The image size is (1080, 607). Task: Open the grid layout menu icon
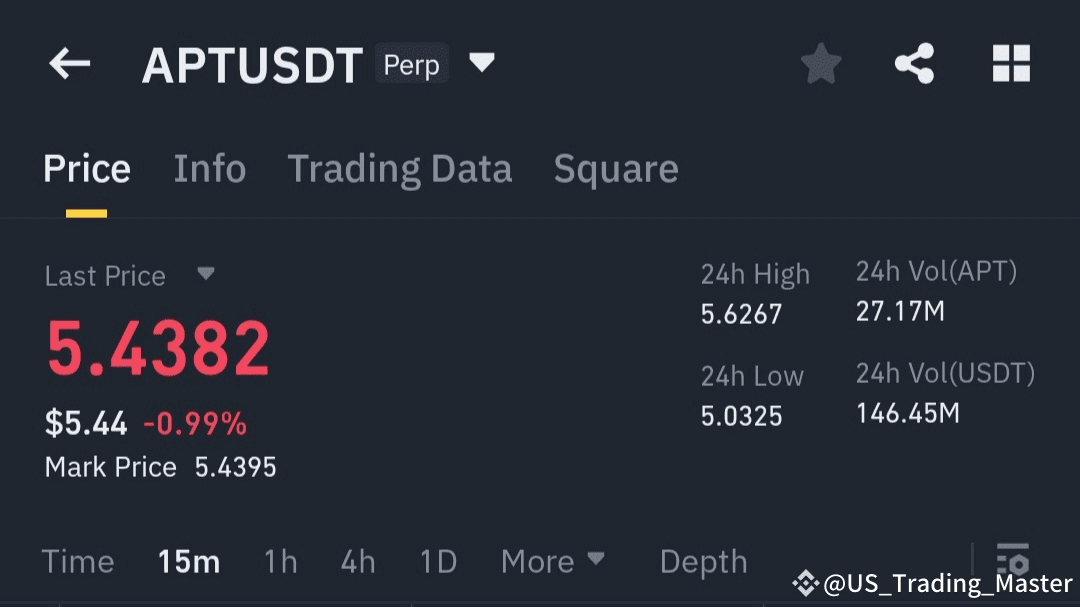click(x=1011, y=65)
